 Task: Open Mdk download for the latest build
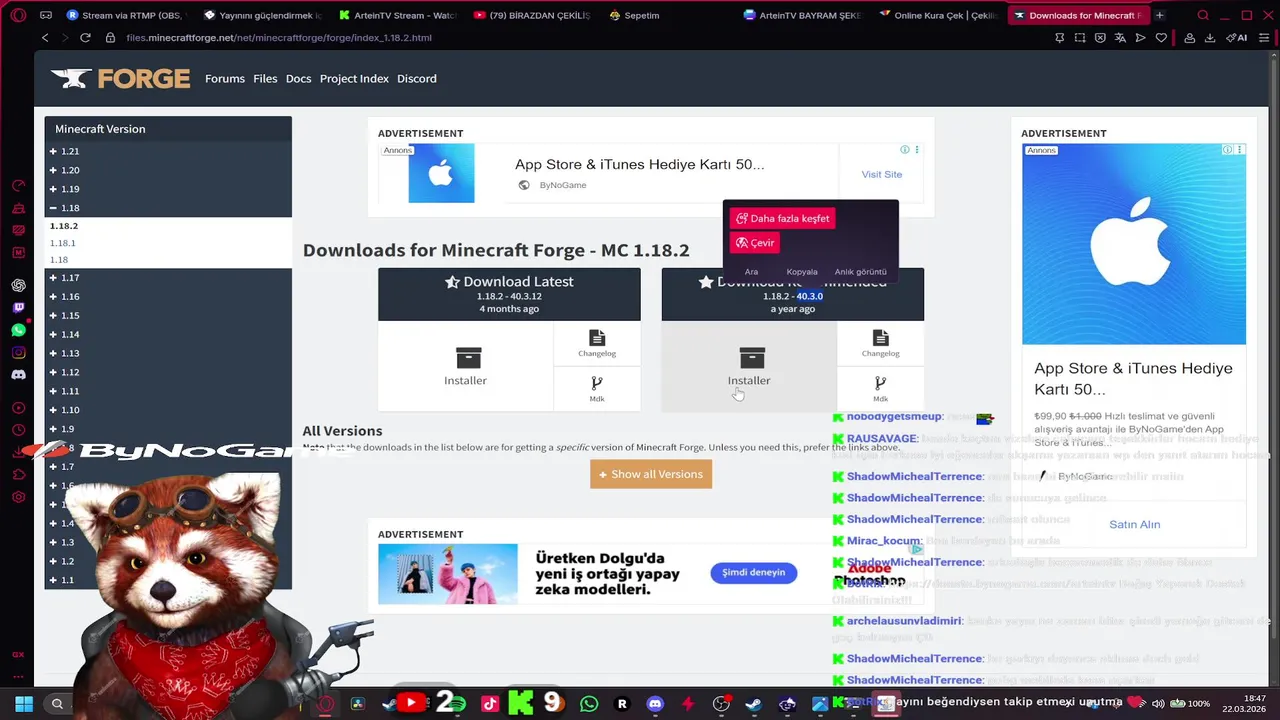(597, 388)
